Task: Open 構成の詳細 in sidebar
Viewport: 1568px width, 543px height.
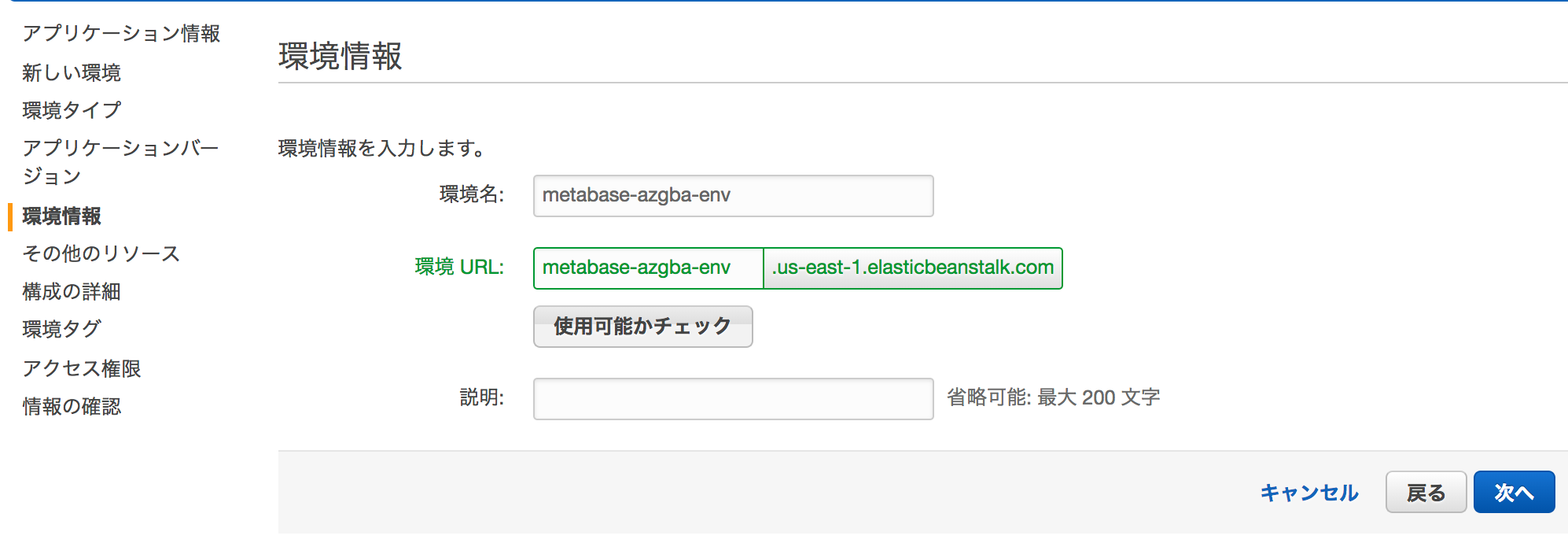Action: (x=72, y=291)
